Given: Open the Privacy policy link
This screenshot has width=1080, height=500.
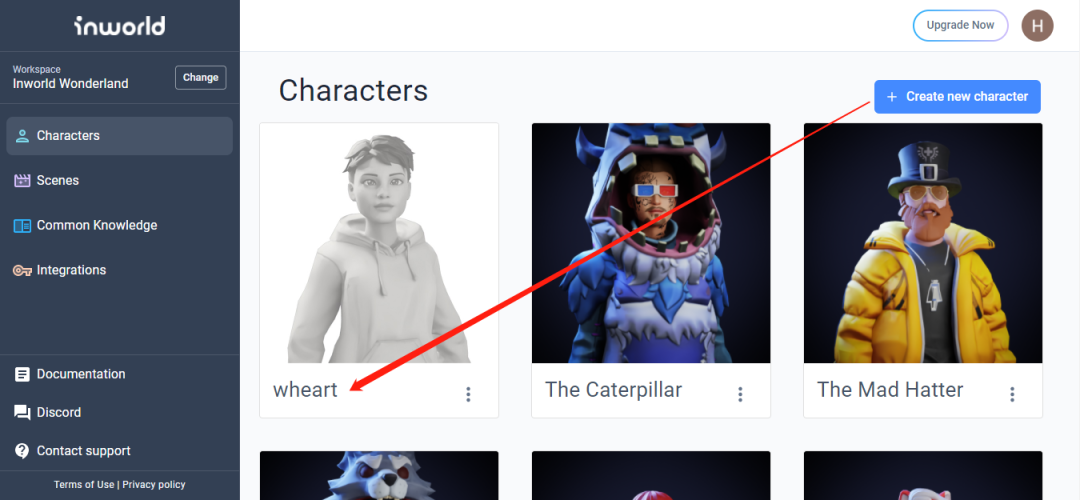Looking at the screenshot, I should 154,485.
